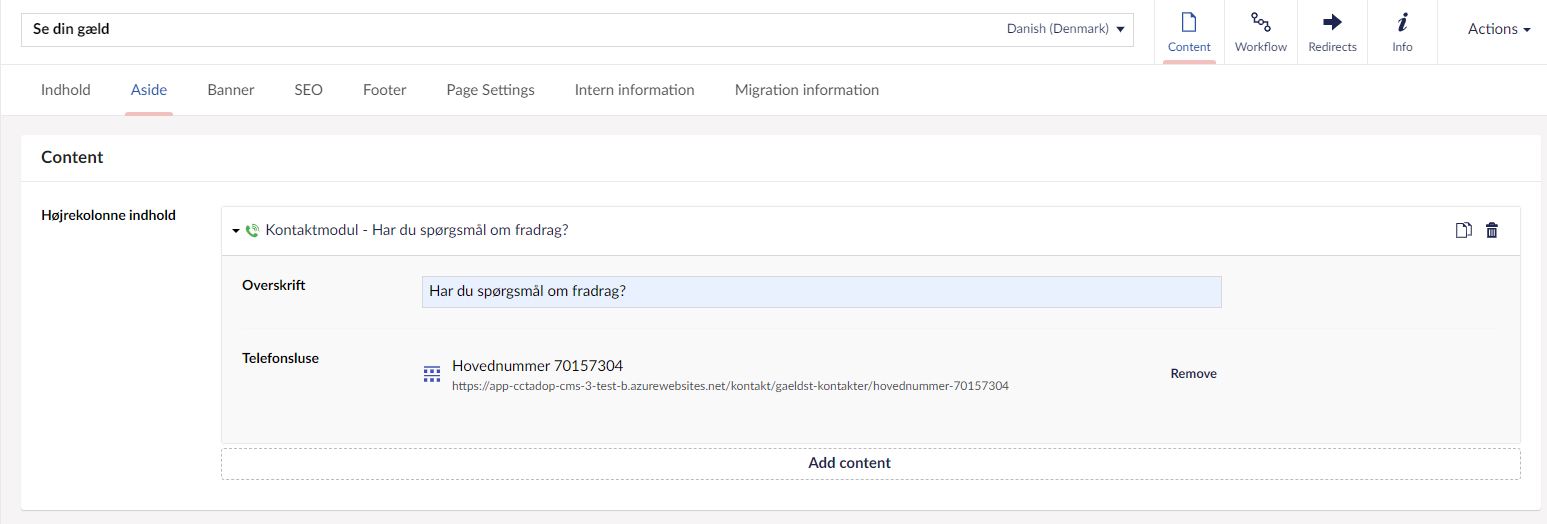
Task: Open the Workflow section
Action: click(x=1260, y=32)
